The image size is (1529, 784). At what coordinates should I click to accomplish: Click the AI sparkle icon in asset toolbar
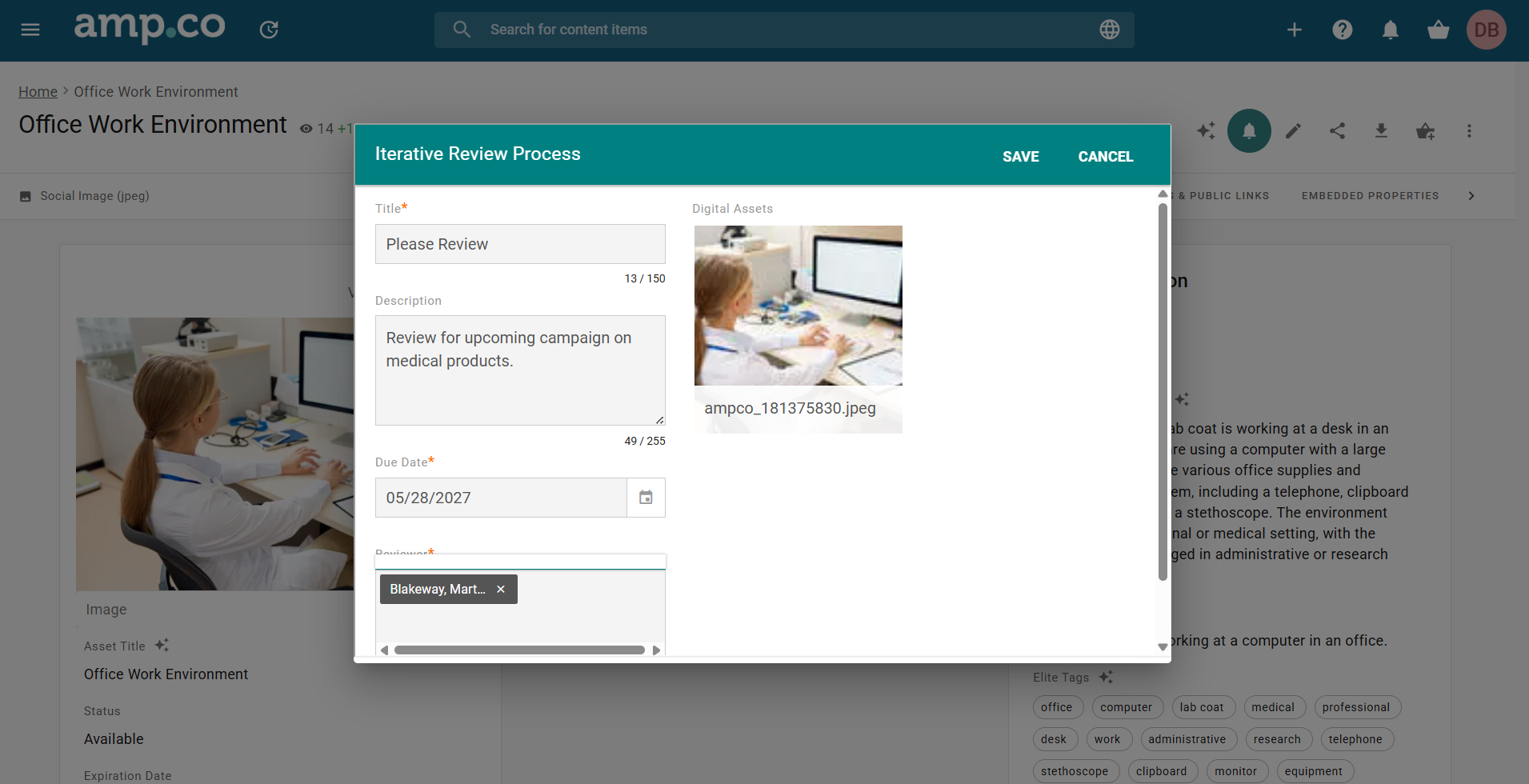tap(1206, 130)
